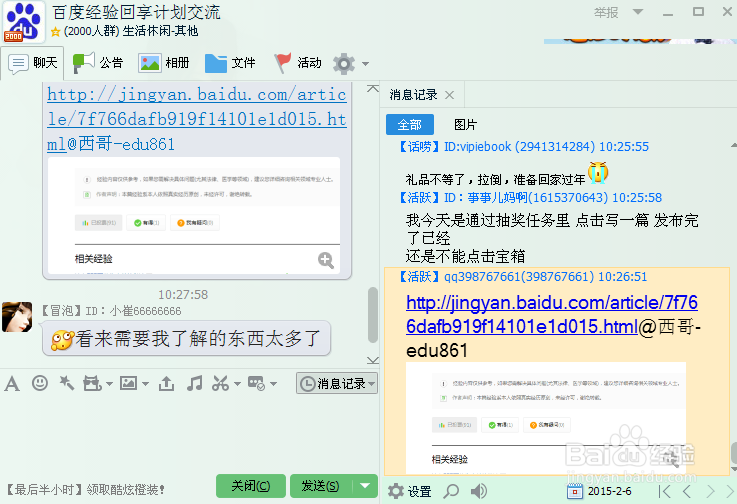737x504 pixels.
Task: Select the 全部 filter tab
Action: click(x=409, y=125)
